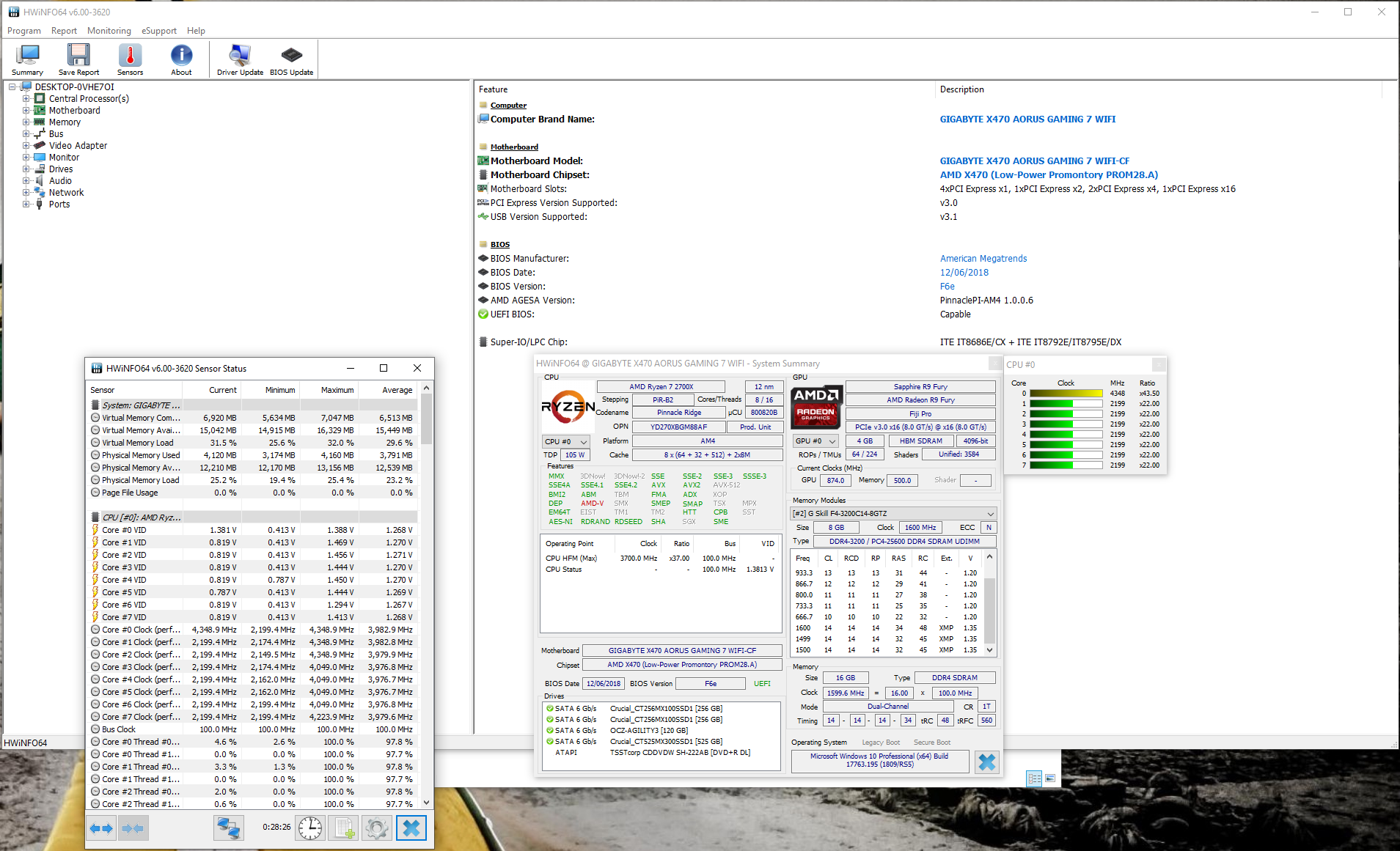Close System Summary with the blue X button

point(987,762)
